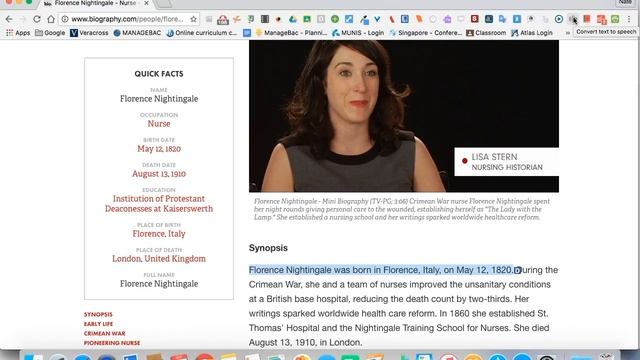Reload the biography.com page

tap(37, 19)
